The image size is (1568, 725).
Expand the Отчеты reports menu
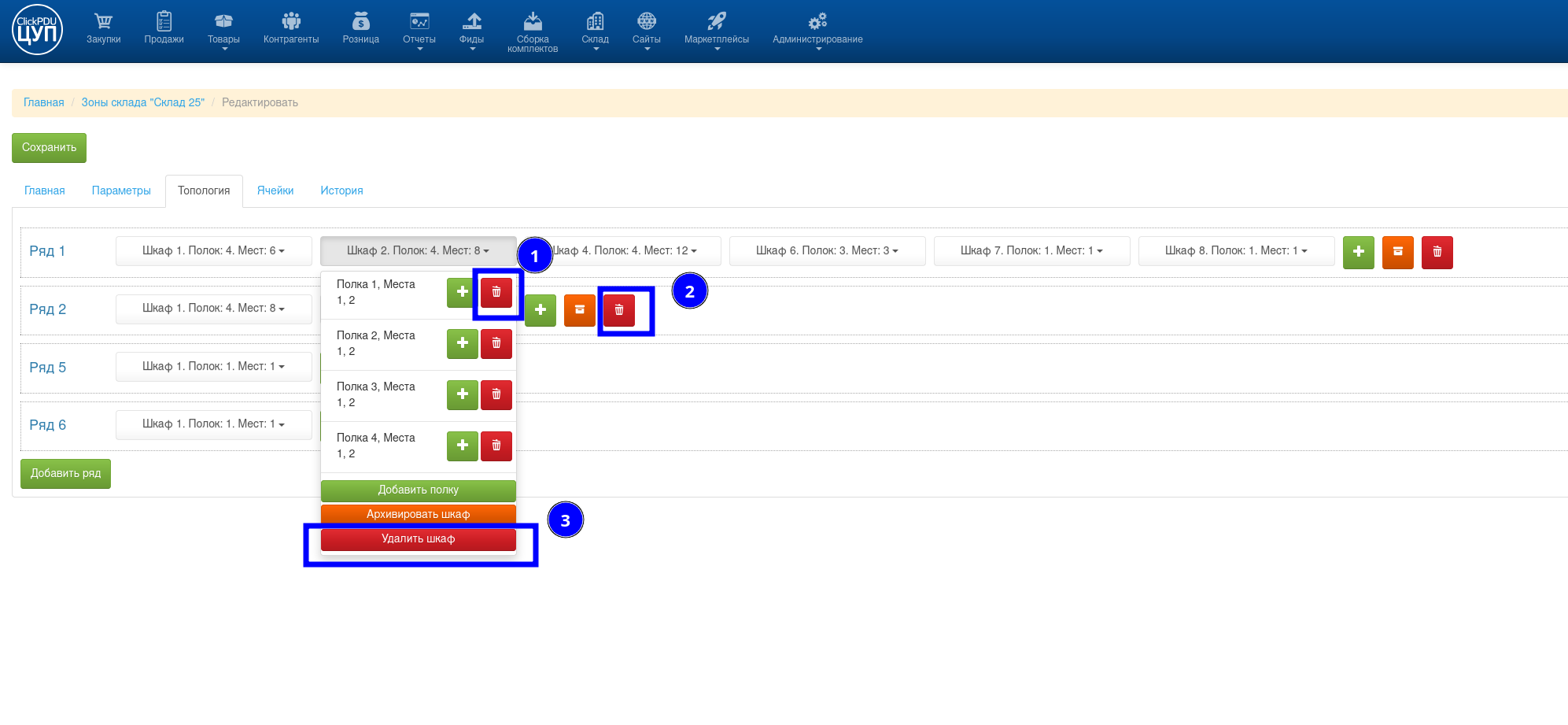click(419, 31)
